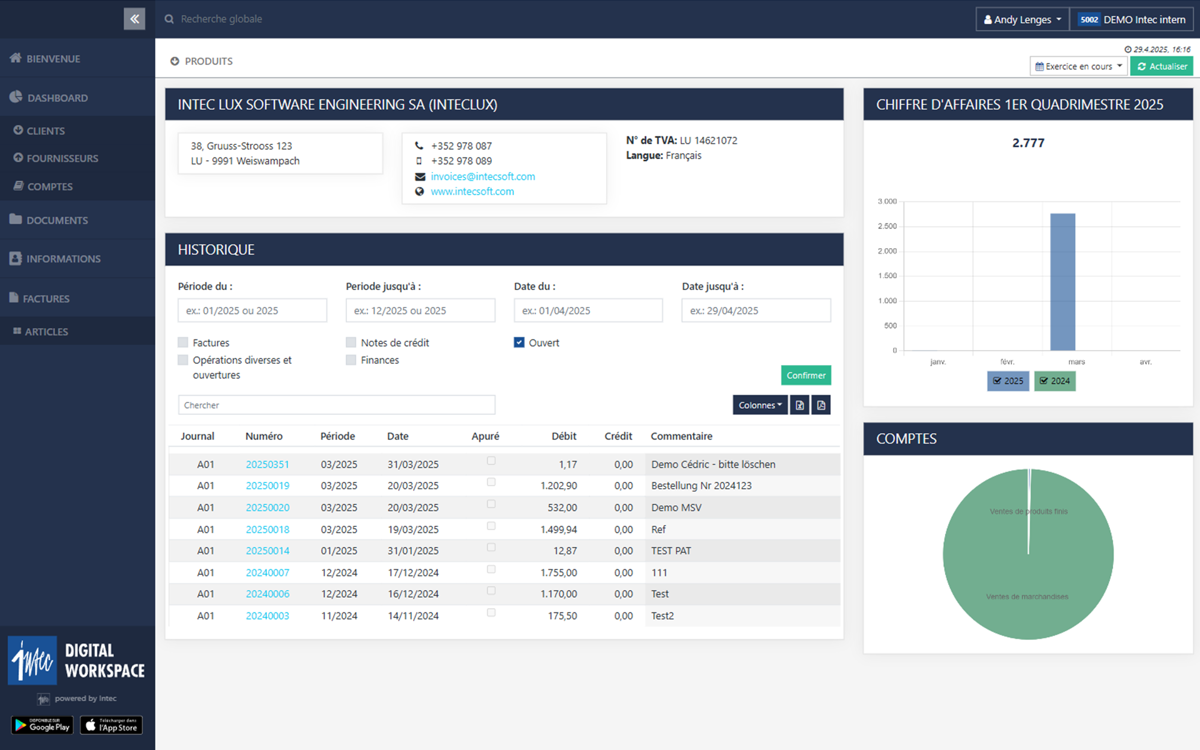
Task: Click the Intec Digital Workspace logo
Action: point(77,661)
